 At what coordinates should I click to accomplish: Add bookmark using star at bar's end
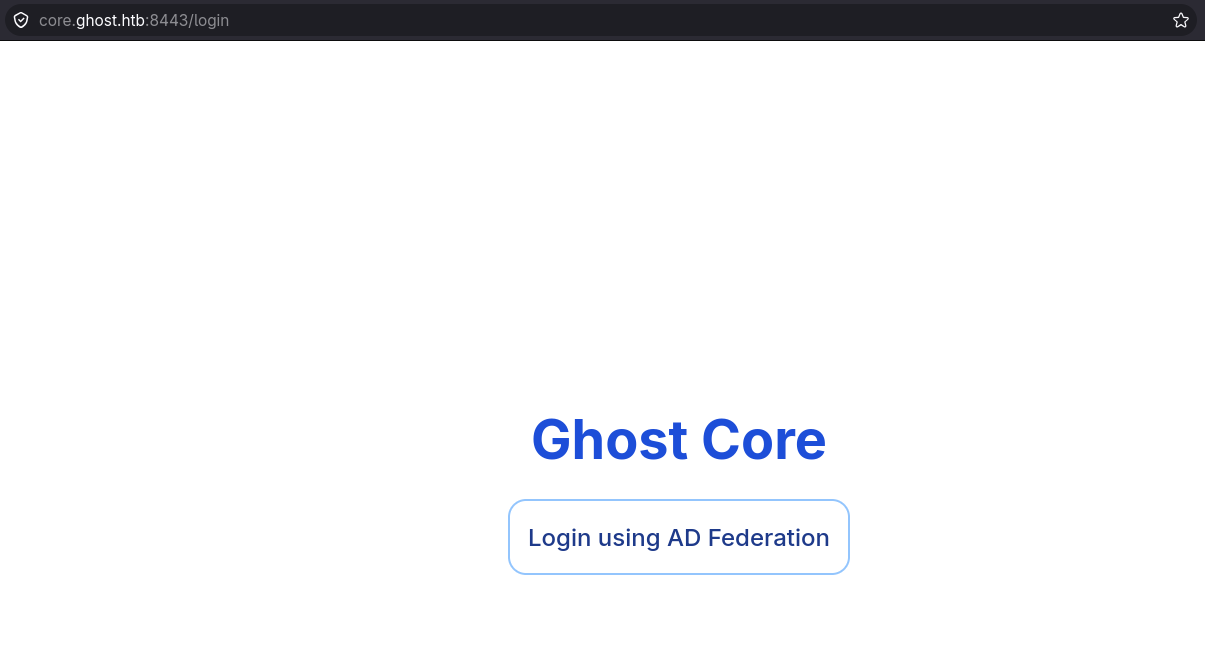[x=1180, y=20]
